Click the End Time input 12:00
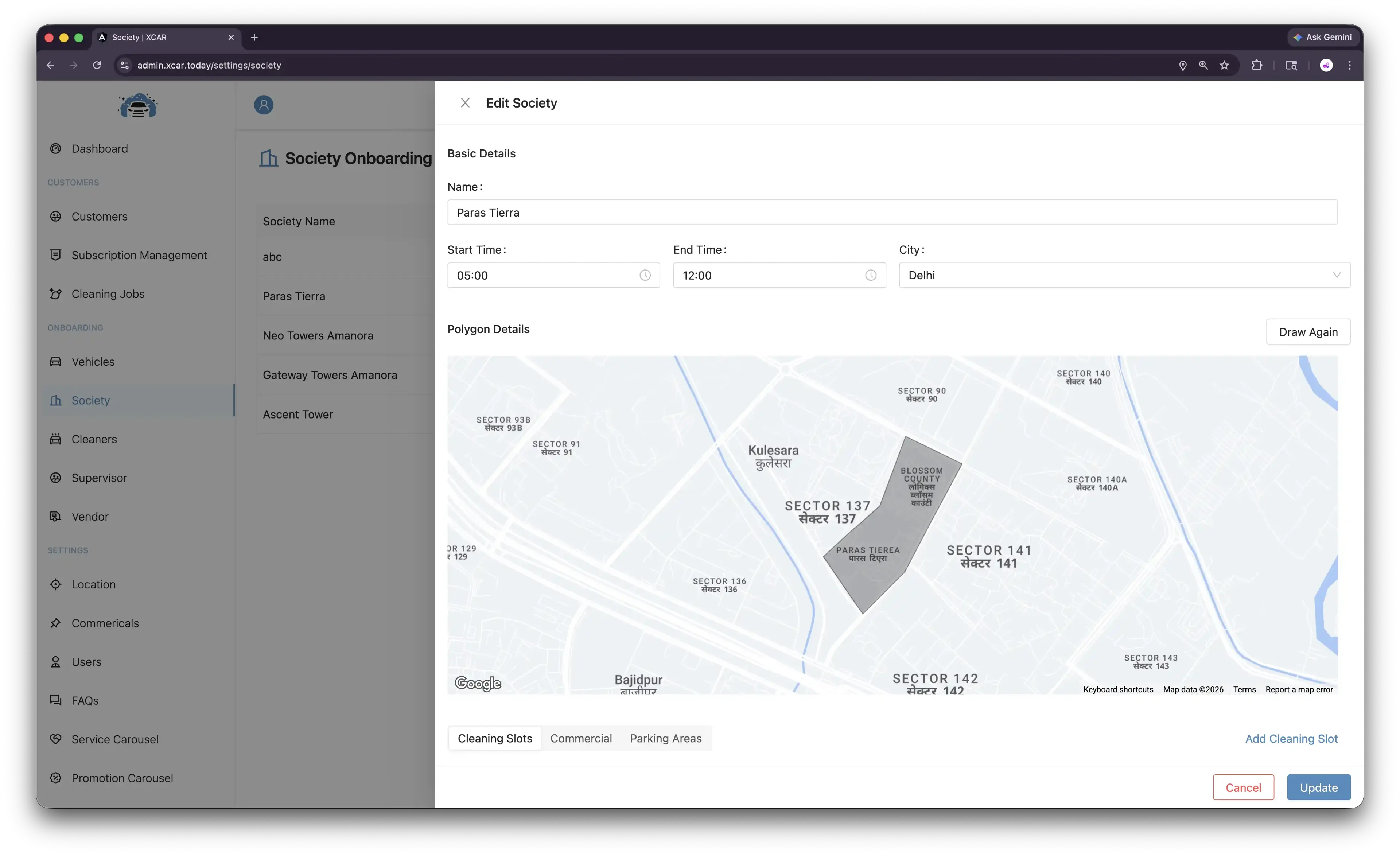This screenshot has height=856, width=1400. click(779, 276)
